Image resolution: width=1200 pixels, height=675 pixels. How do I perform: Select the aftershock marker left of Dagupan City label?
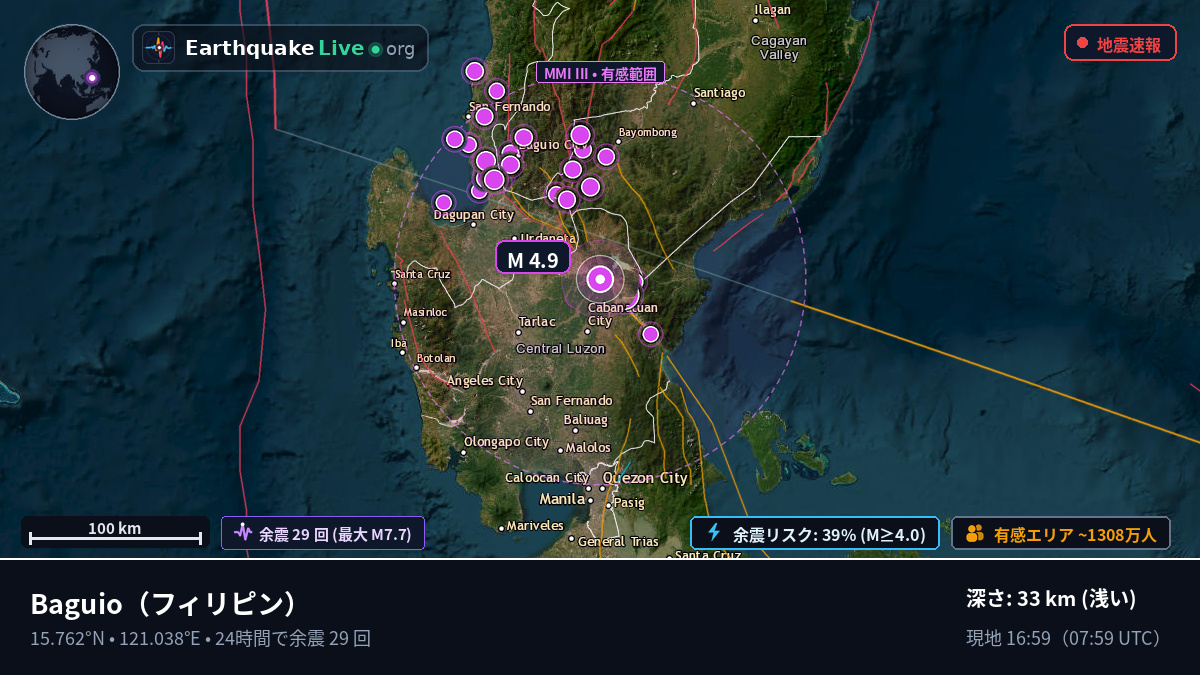coord(444,203)
